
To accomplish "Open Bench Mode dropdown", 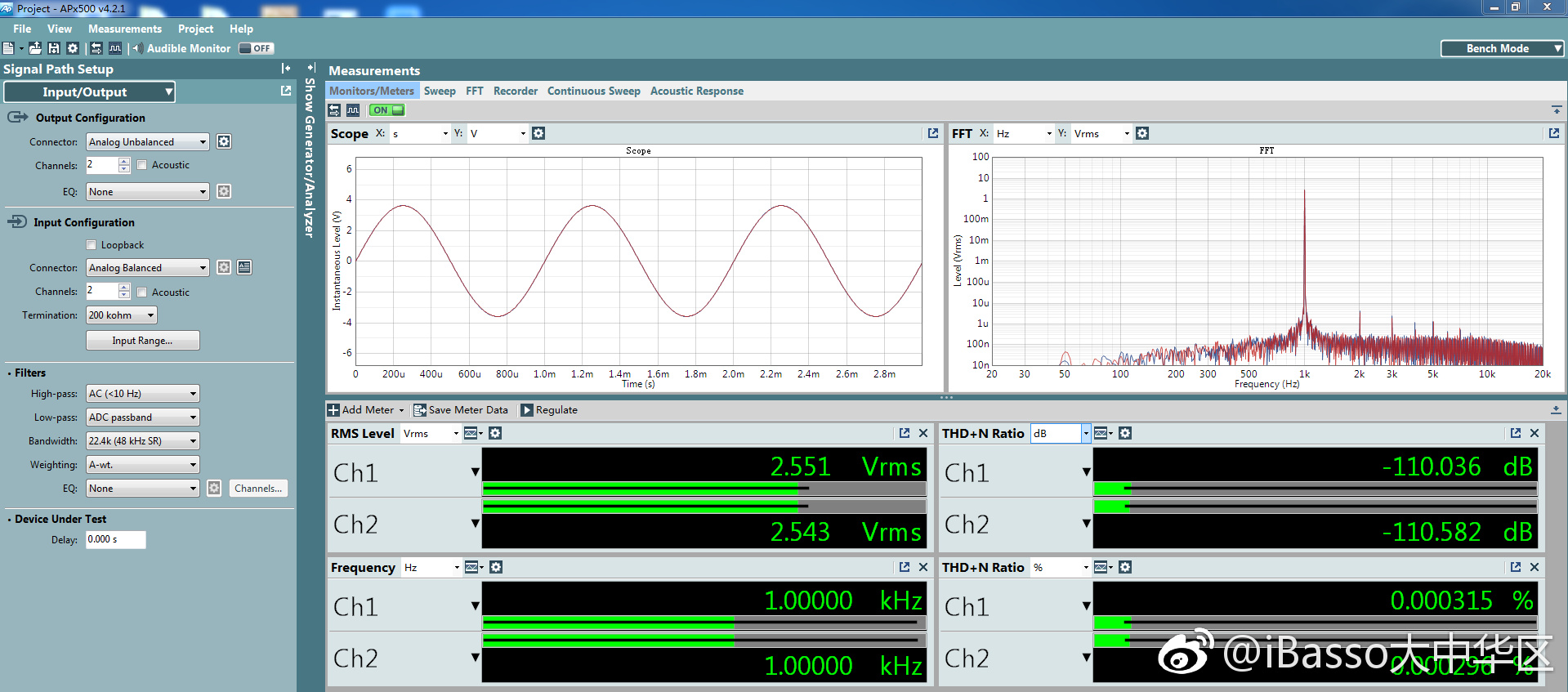I will (x=1502, y=48).
